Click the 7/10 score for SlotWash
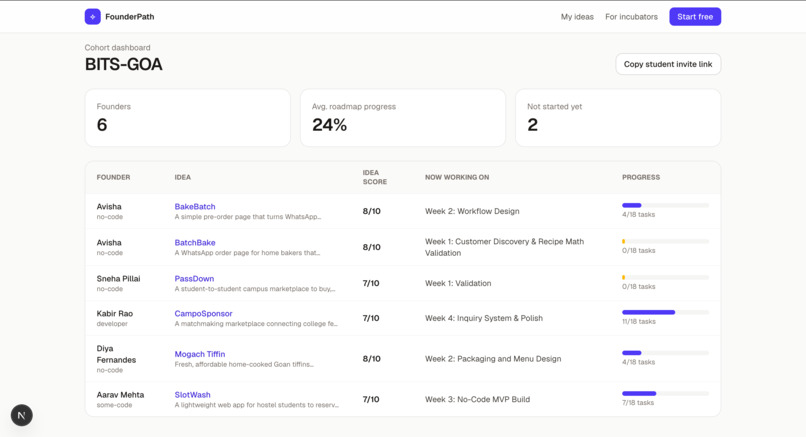 pos(371,399)
